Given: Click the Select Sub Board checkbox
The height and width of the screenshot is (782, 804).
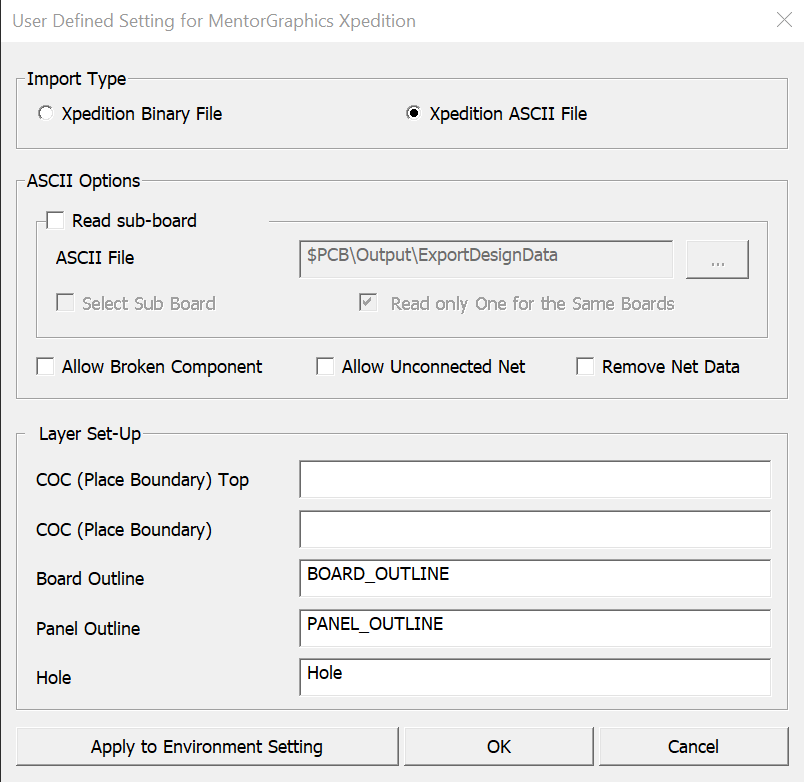Looking at the screenshot, I should click(x=65, y=303).
